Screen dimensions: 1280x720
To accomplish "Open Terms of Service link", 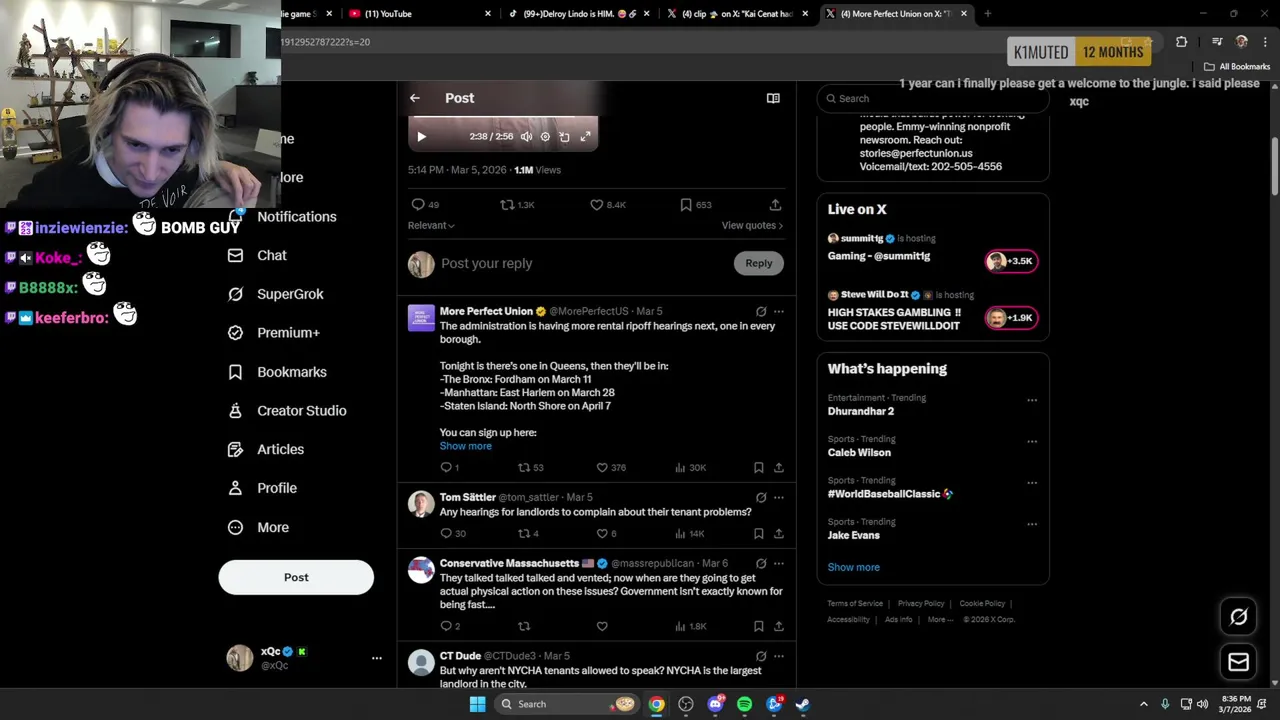I will point(855,604).
